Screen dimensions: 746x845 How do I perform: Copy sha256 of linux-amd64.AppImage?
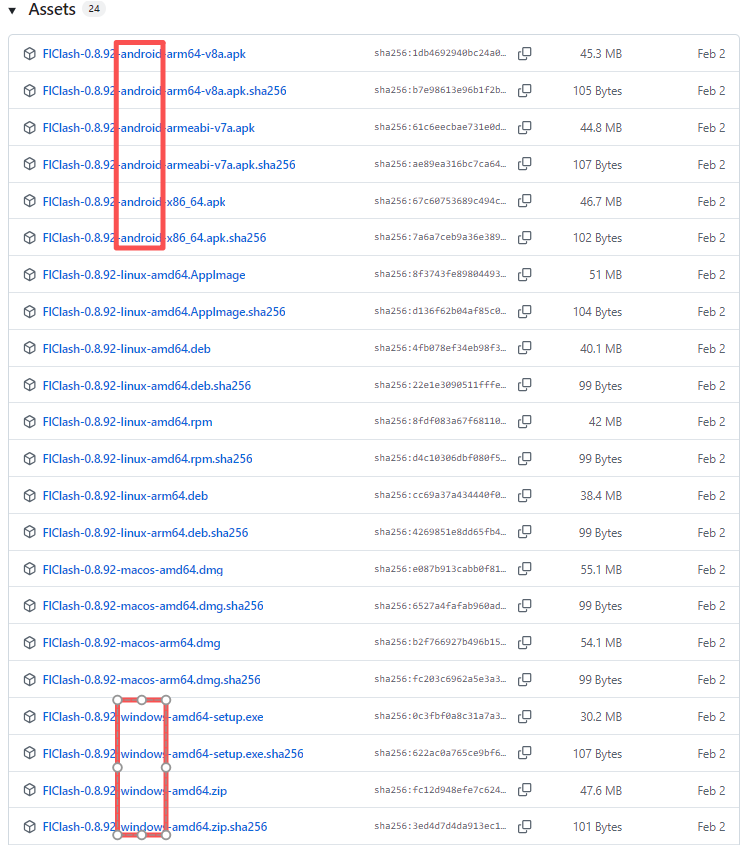tap(524, 275)
